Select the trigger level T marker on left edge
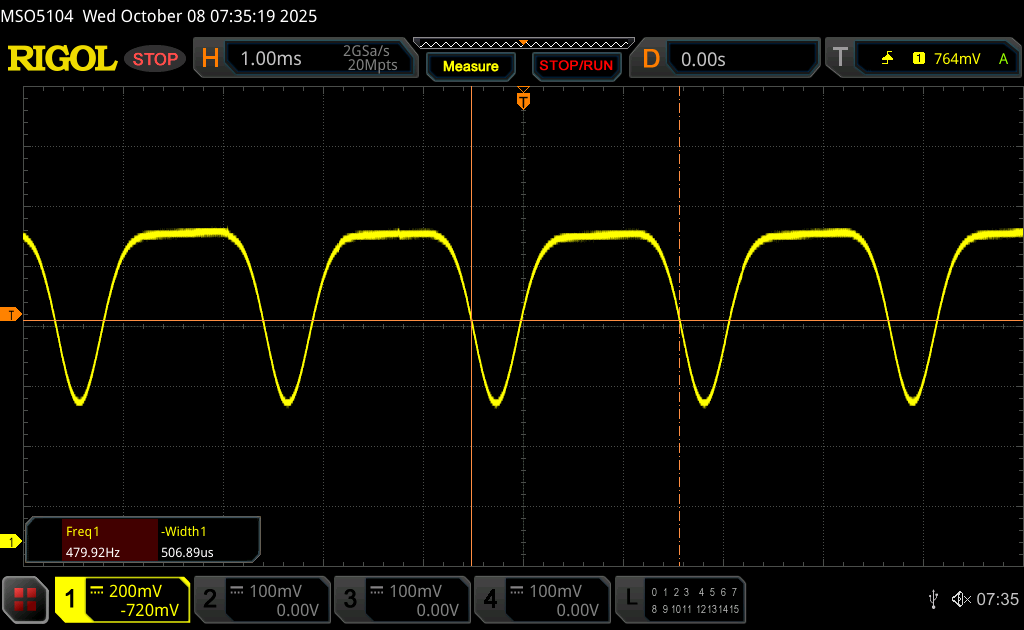 pyautogui.click(x=11, y=315)
